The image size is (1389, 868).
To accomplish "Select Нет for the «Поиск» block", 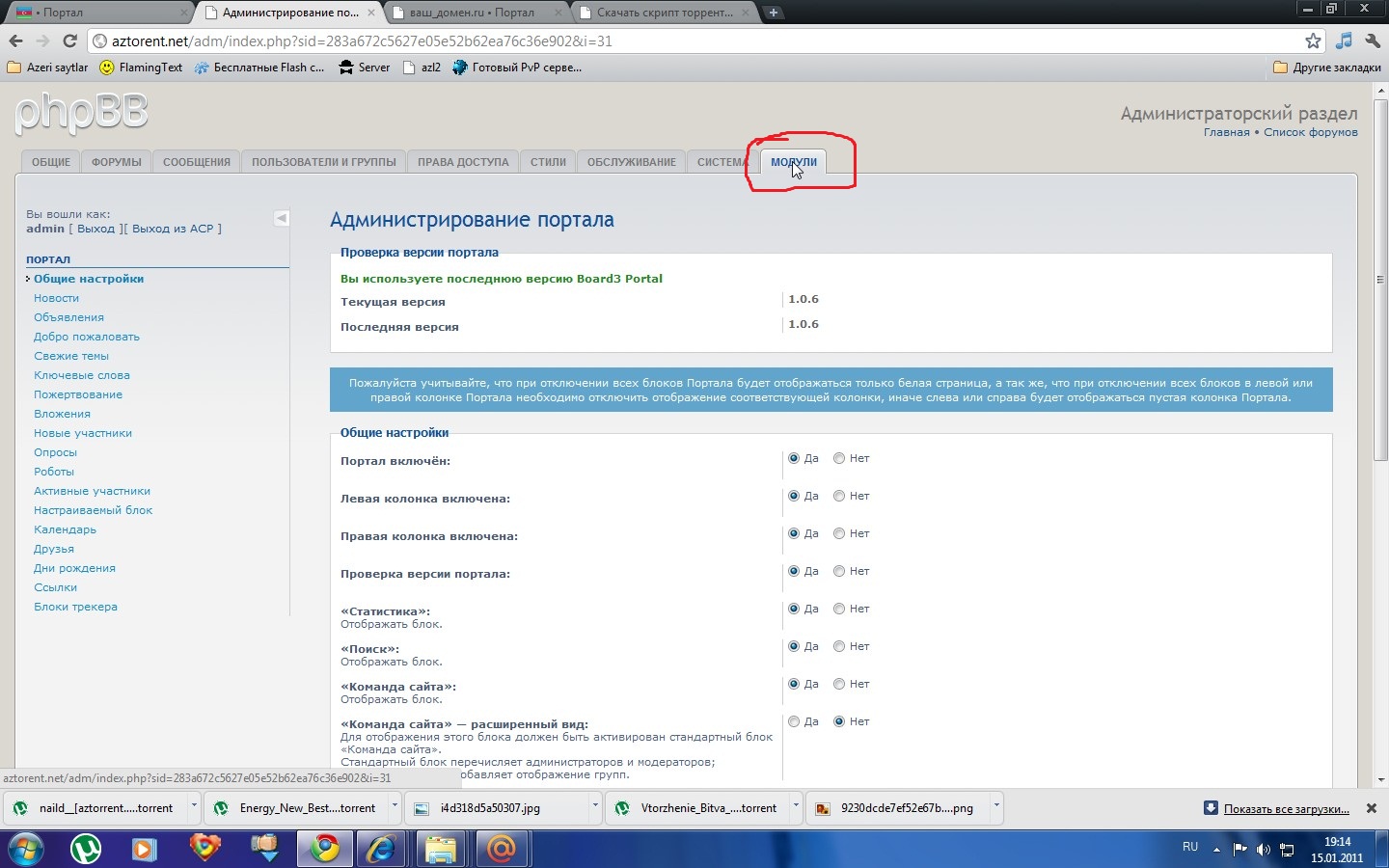I will click(x=839, y=646).
